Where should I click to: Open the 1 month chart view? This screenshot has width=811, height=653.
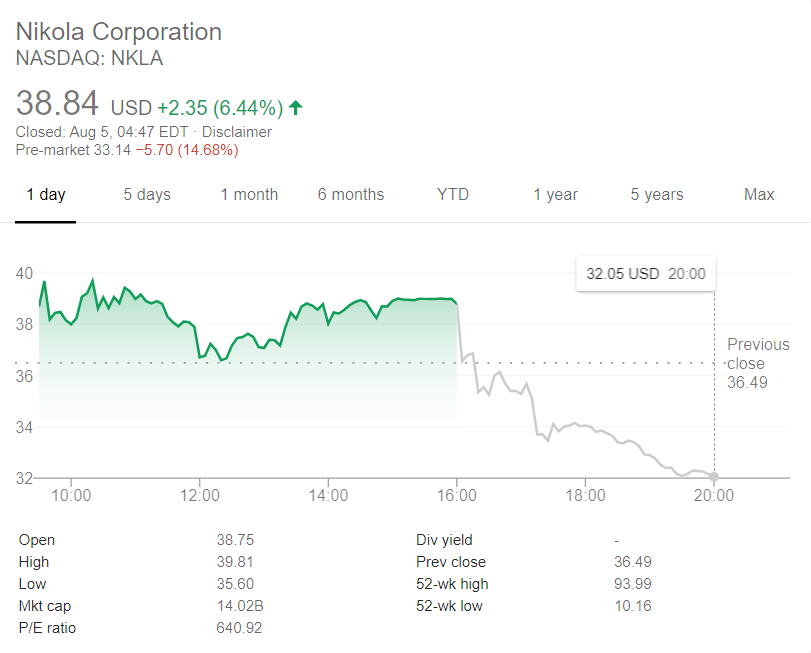click(x=248, y=195)
